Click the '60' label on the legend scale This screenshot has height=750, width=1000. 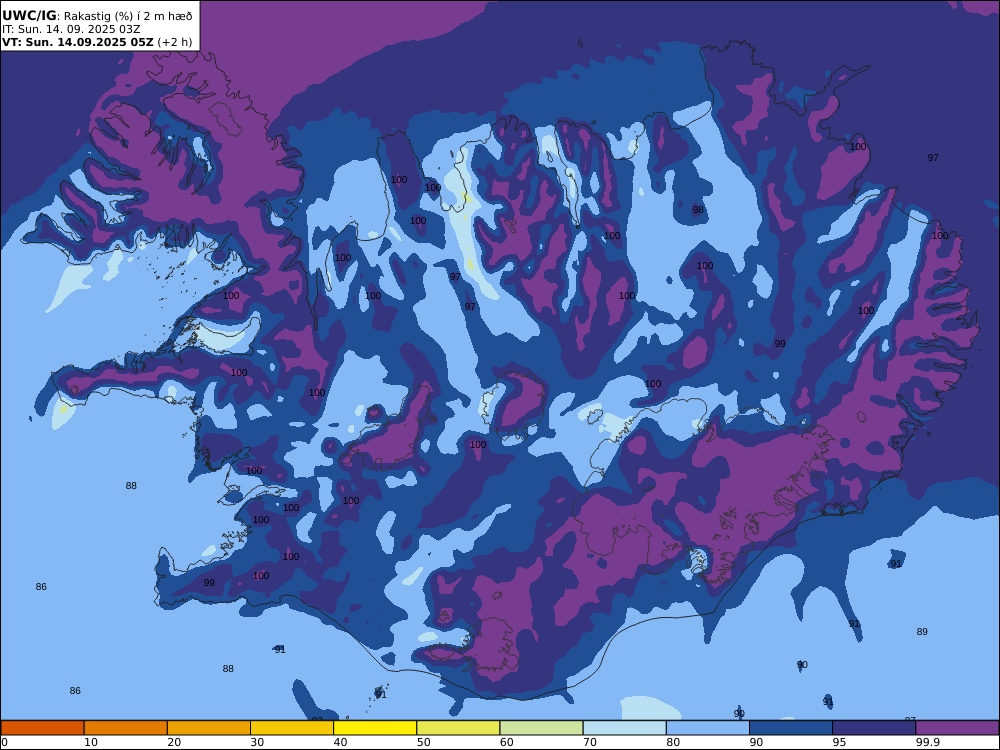(x=507, y=742)
